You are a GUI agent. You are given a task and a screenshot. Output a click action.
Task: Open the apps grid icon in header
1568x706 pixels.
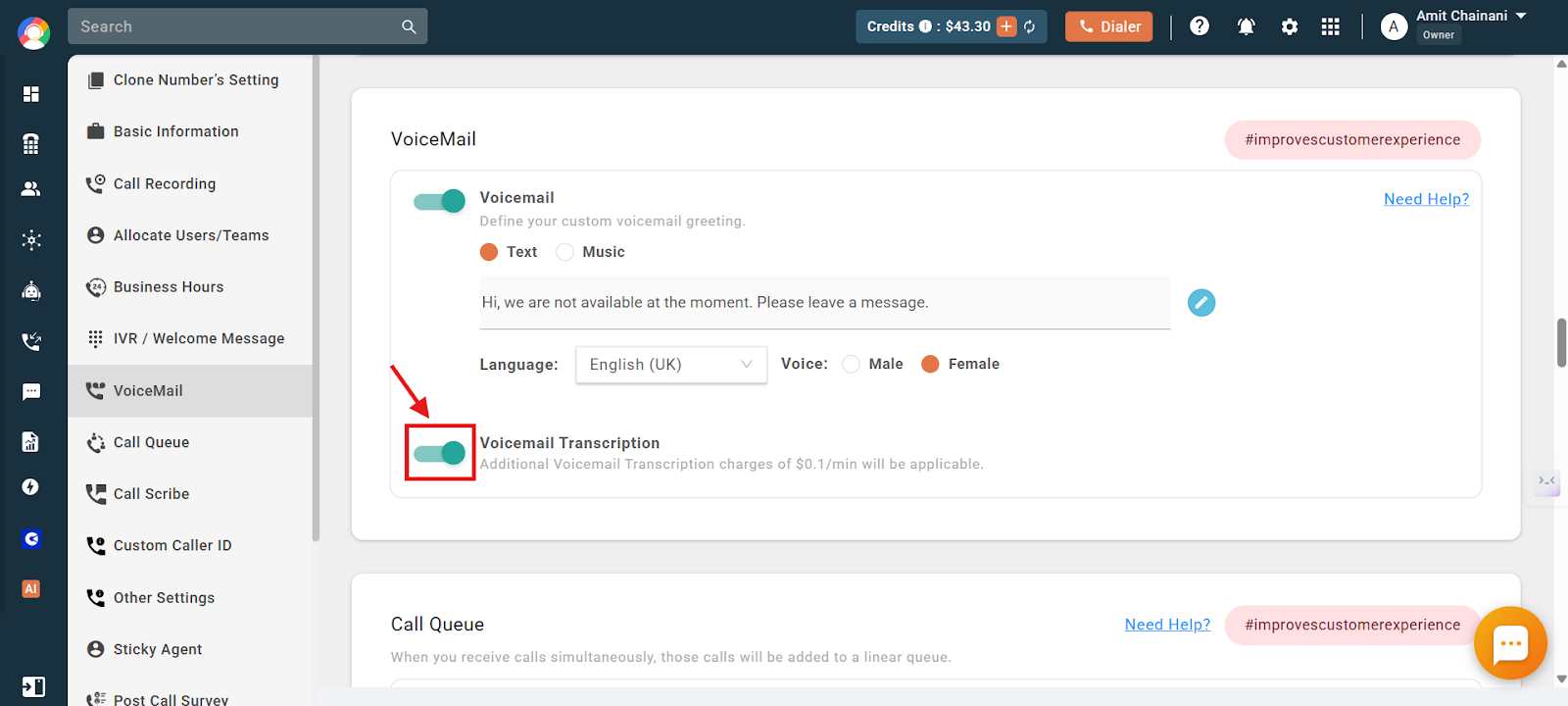click(1330, 26)
